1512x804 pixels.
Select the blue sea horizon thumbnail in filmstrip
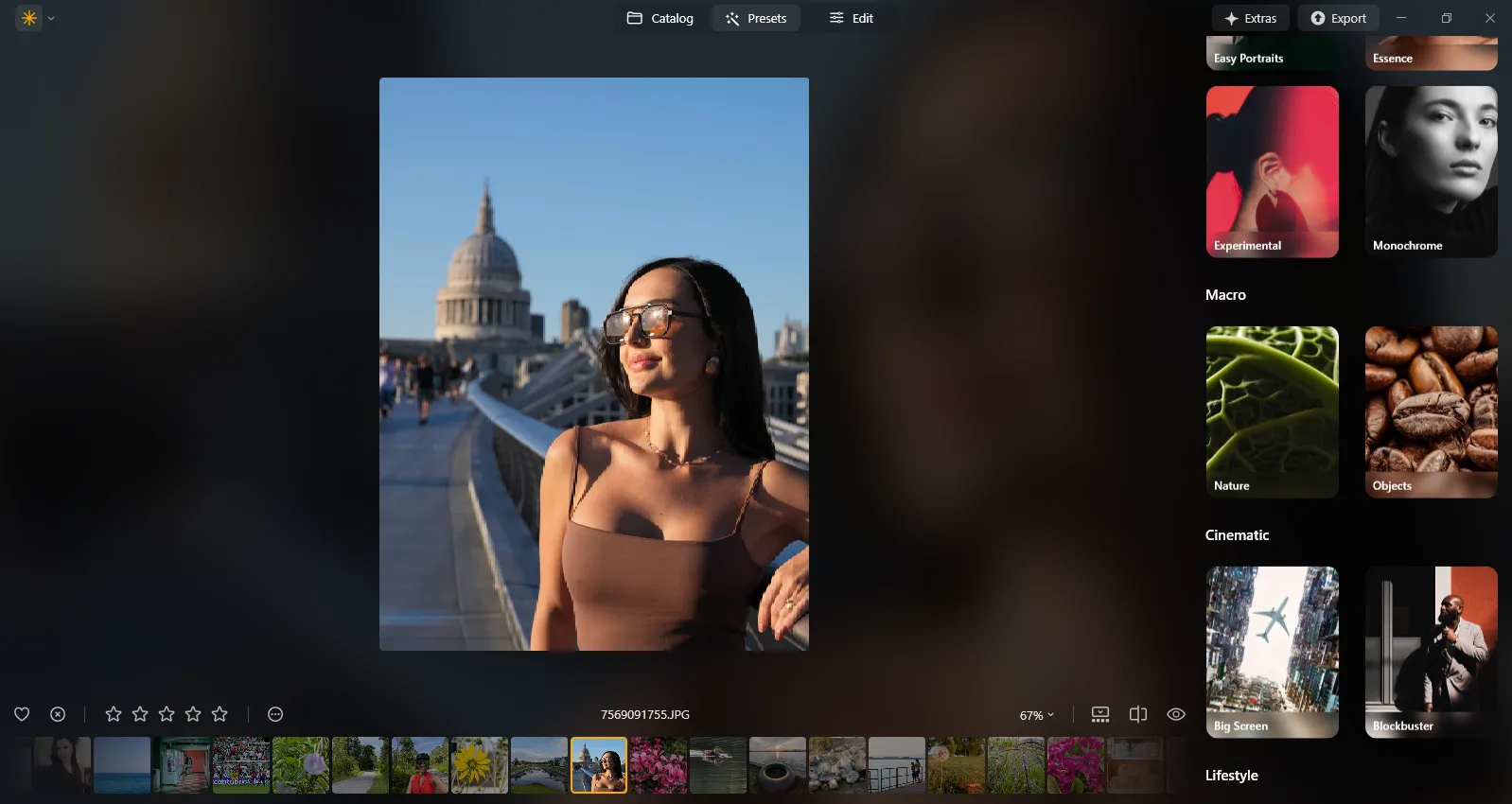point(122,765)
